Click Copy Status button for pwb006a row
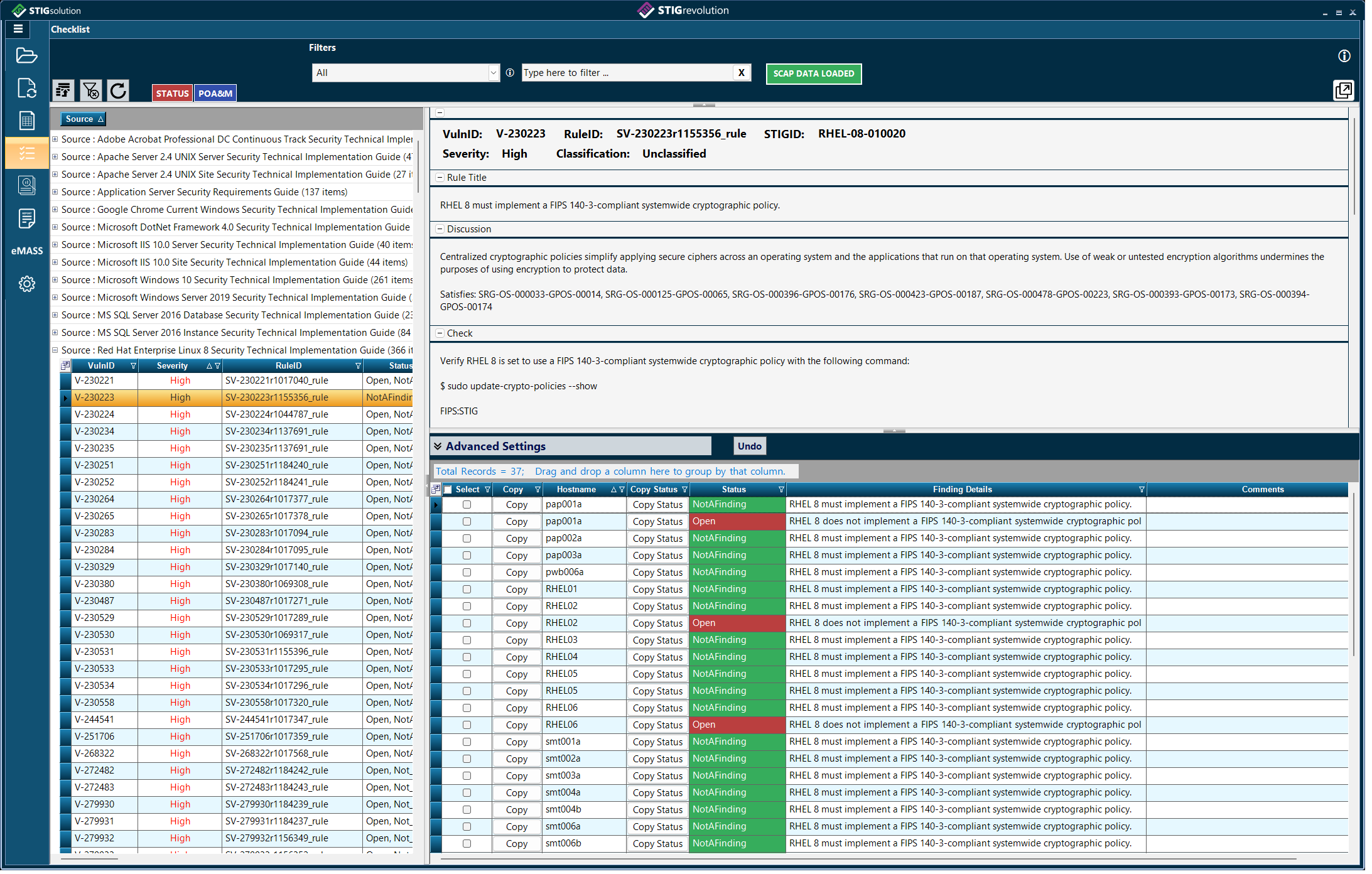 pyautogui.click(x=657, y=573)
